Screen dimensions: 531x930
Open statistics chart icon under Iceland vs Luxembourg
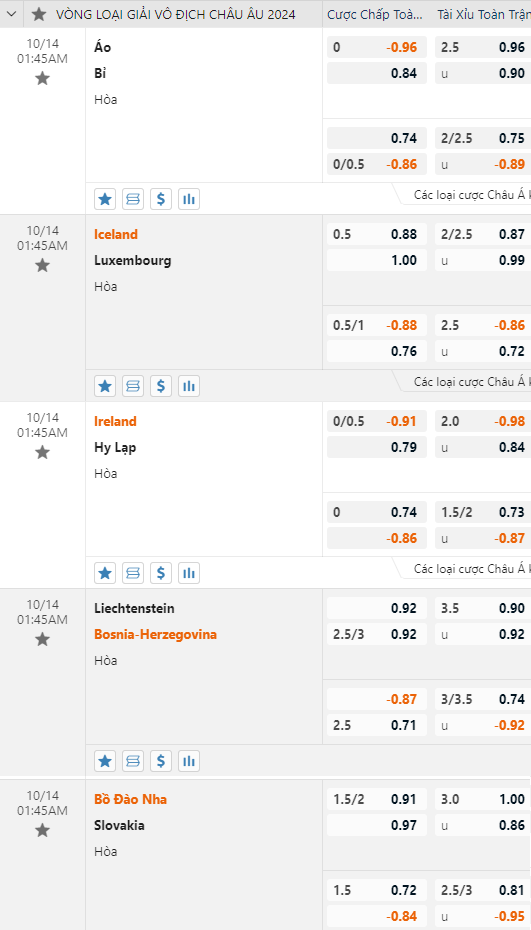(189, 386)
